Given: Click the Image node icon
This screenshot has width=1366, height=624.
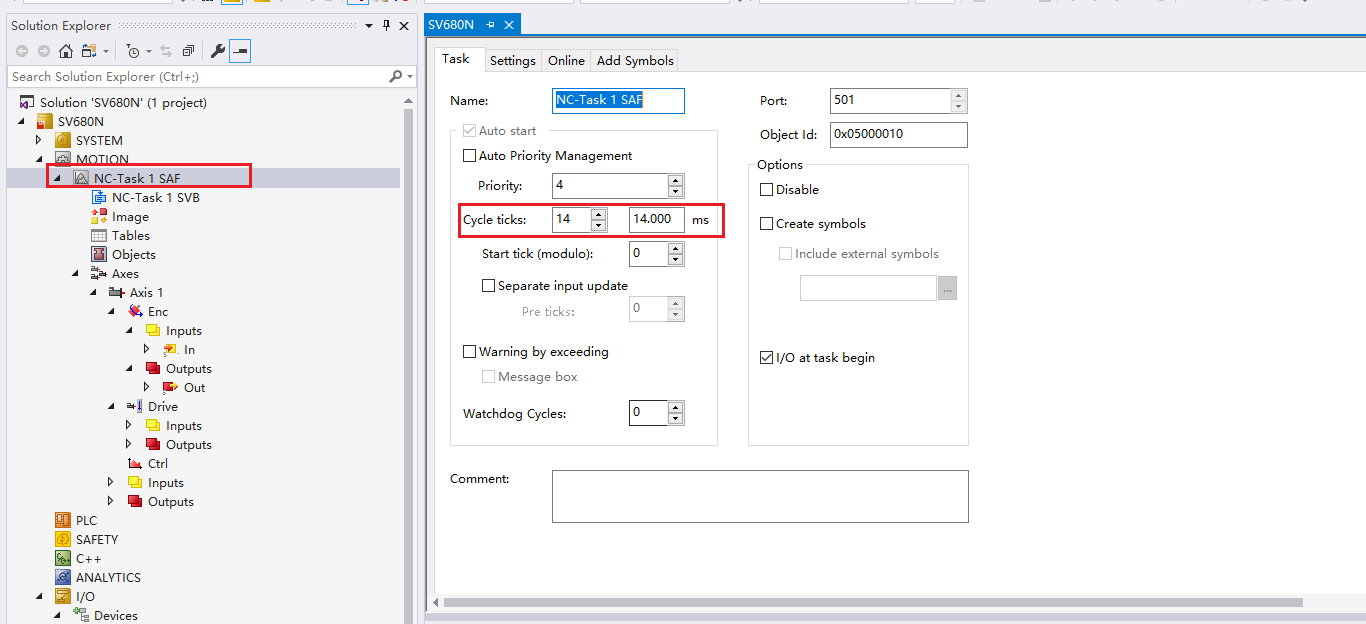Looking at the screenshot, I should point(99,216).
